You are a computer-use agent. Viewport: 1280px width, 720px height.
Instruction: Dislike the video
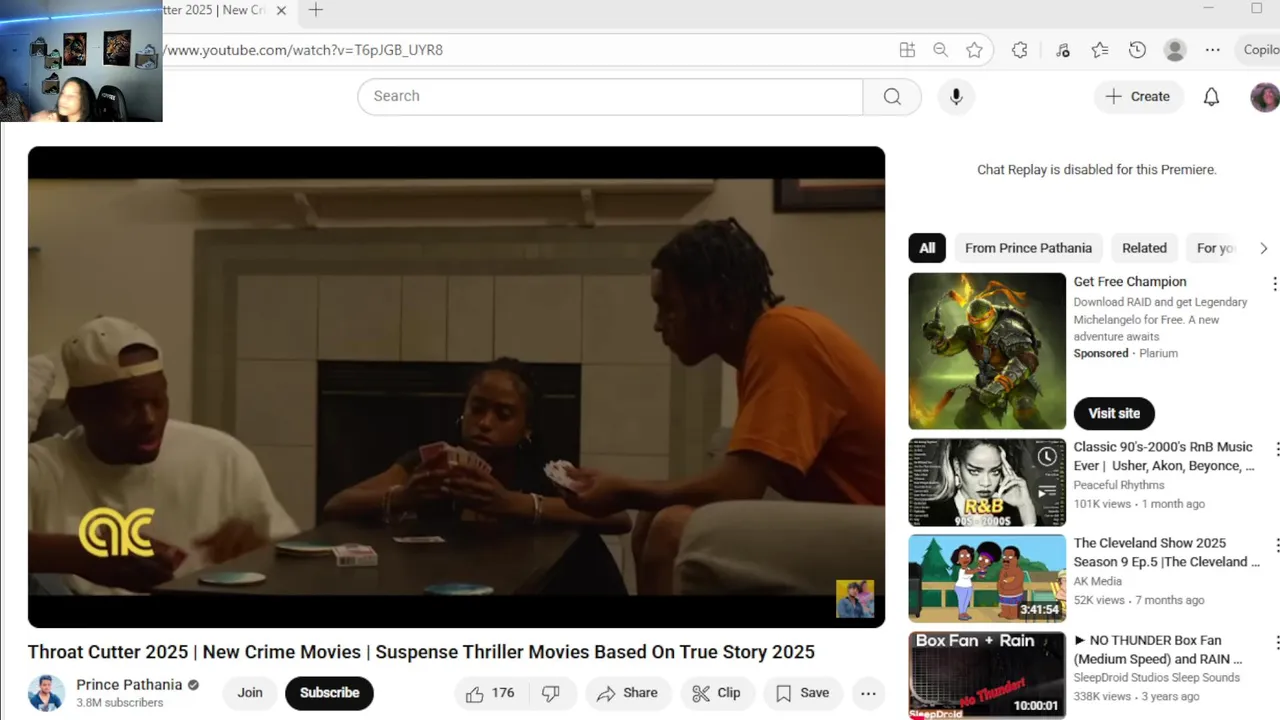click(x=551, y=693)
